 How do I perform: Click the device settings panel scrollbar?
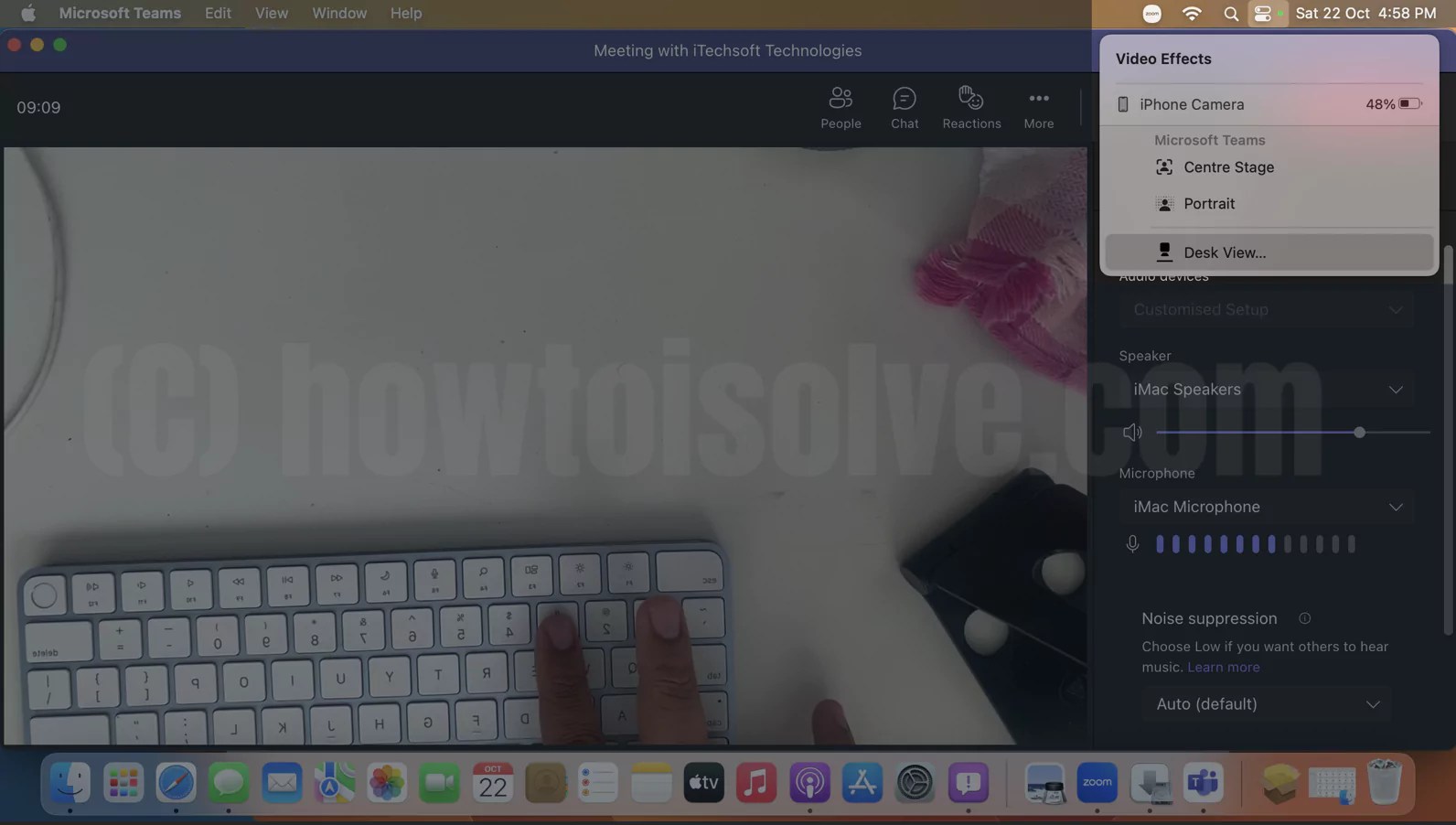1448,439
